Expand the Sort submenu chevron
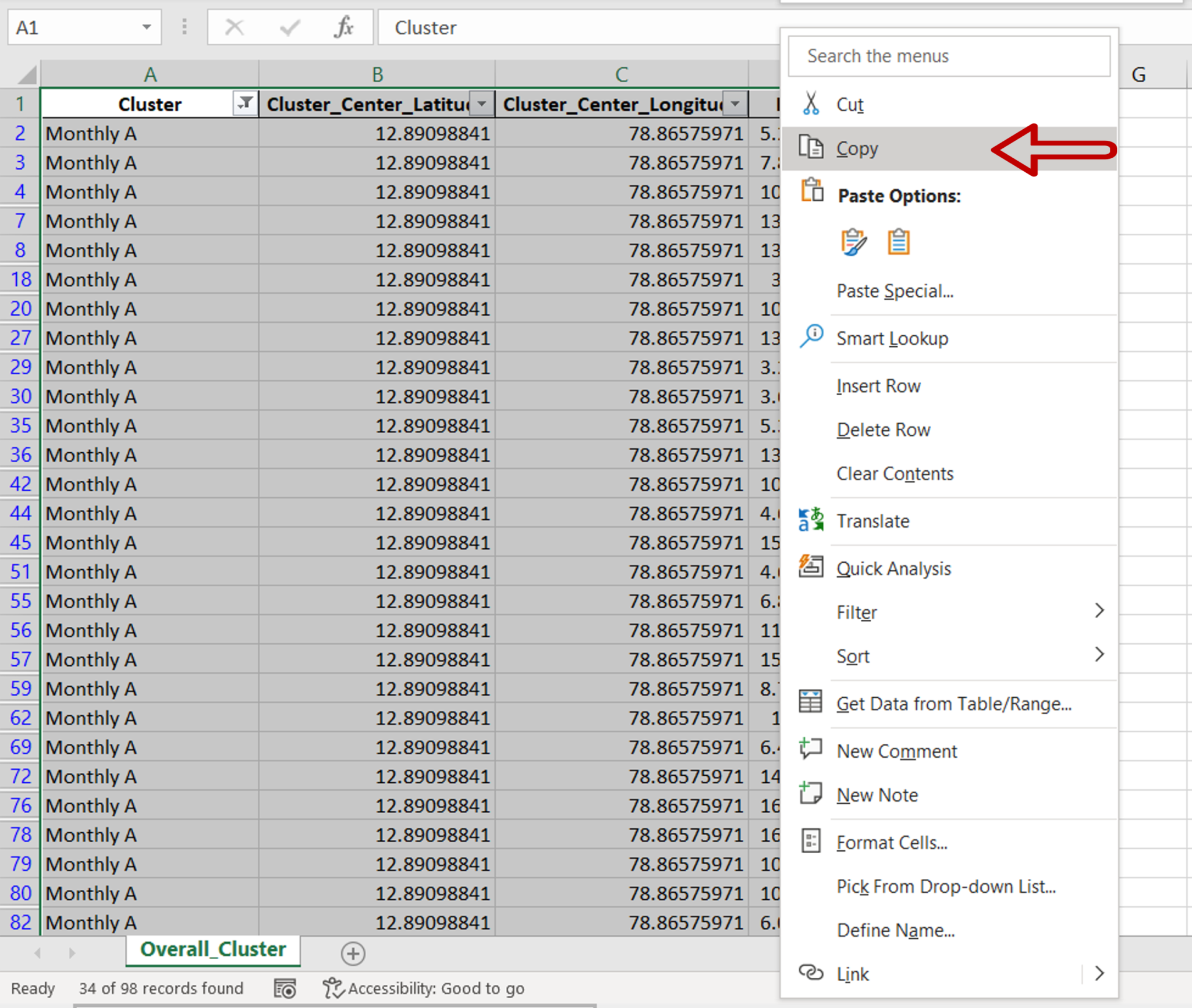1192x1008 pixels. tap(1099, 655)
